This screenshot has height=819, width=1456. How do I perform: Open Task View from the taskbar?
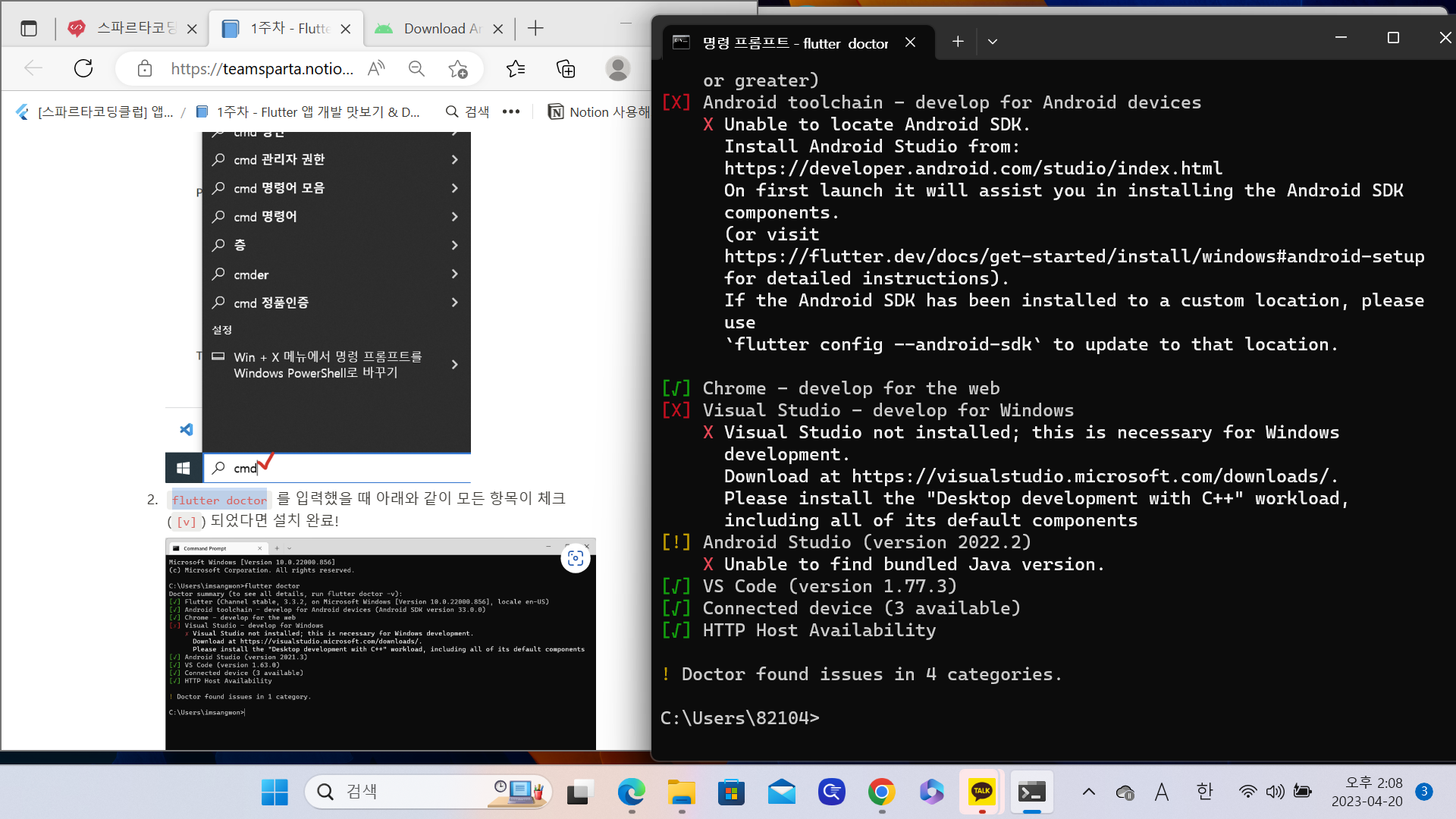(x=579, y=792)
